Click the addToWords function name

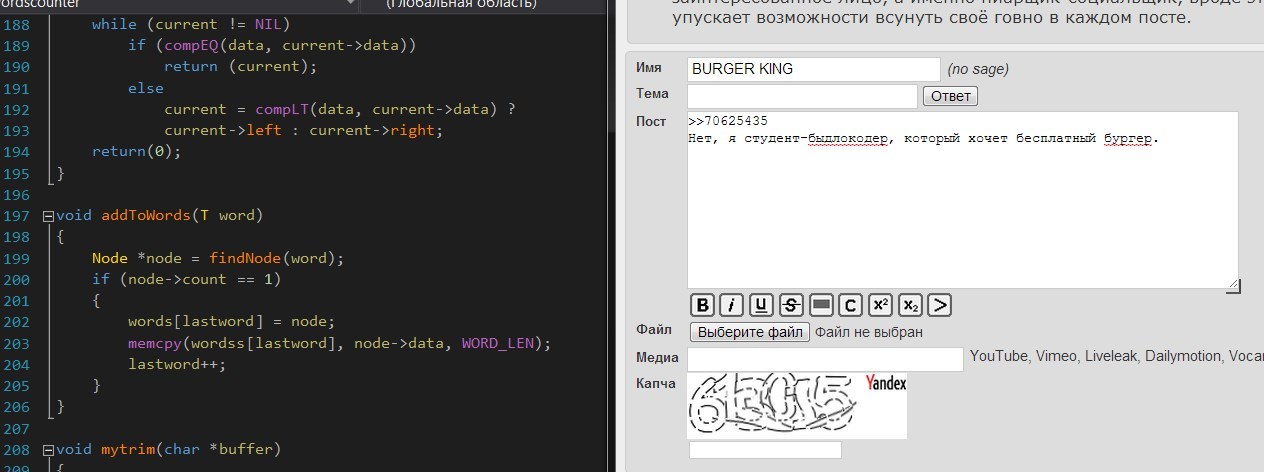coord(146,216)
